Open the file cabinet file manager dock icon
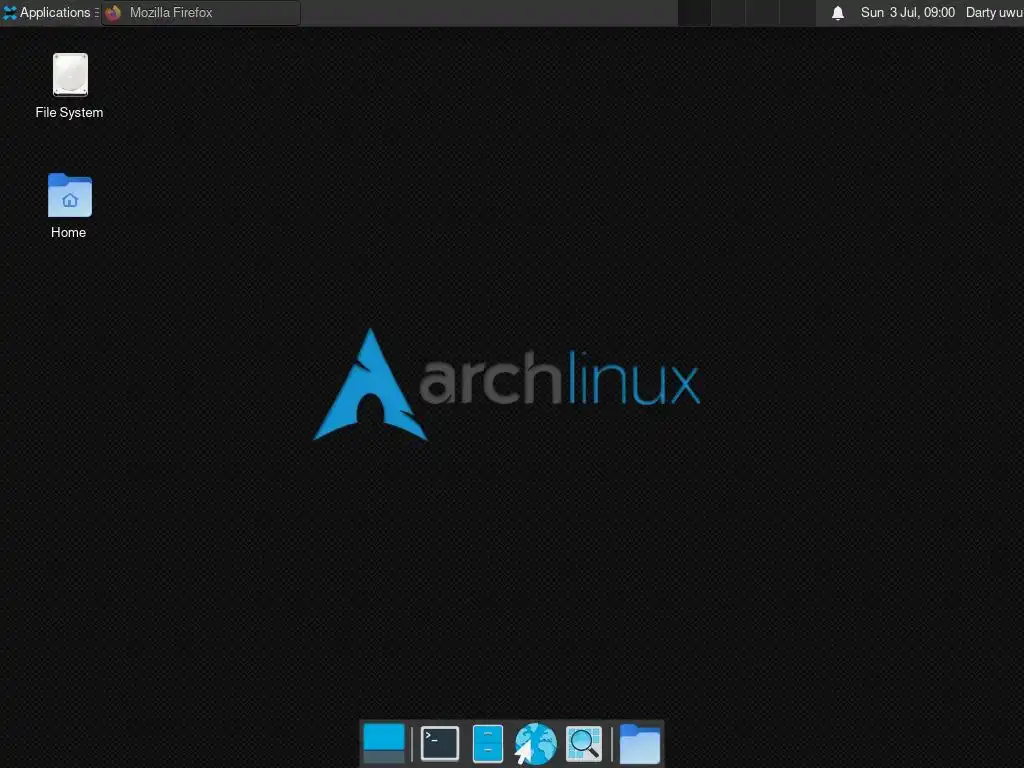This screenshot has height=768, width=1024. pyautogui.click(x=488, y=743)
